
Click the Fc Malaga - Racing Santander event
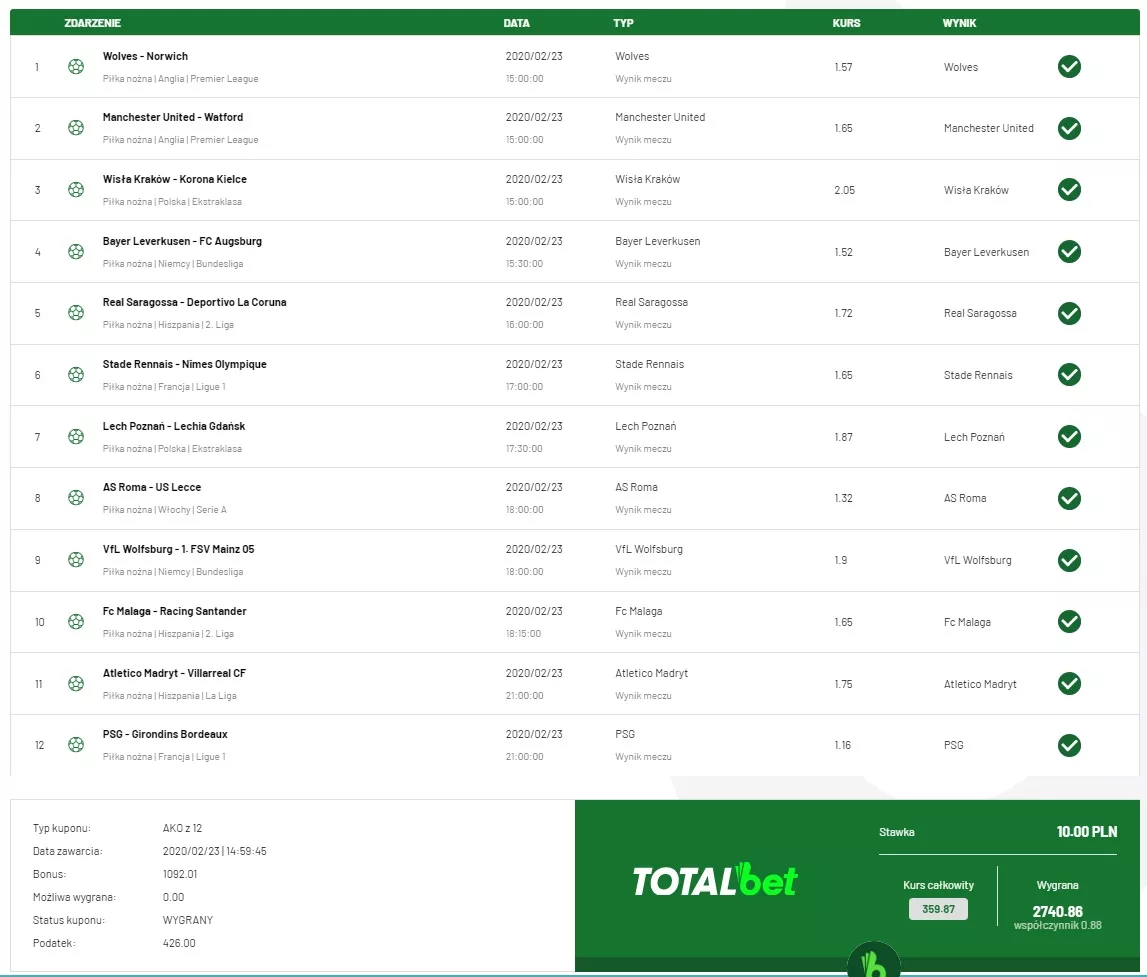pyautogui.click(x=174, y=611)
